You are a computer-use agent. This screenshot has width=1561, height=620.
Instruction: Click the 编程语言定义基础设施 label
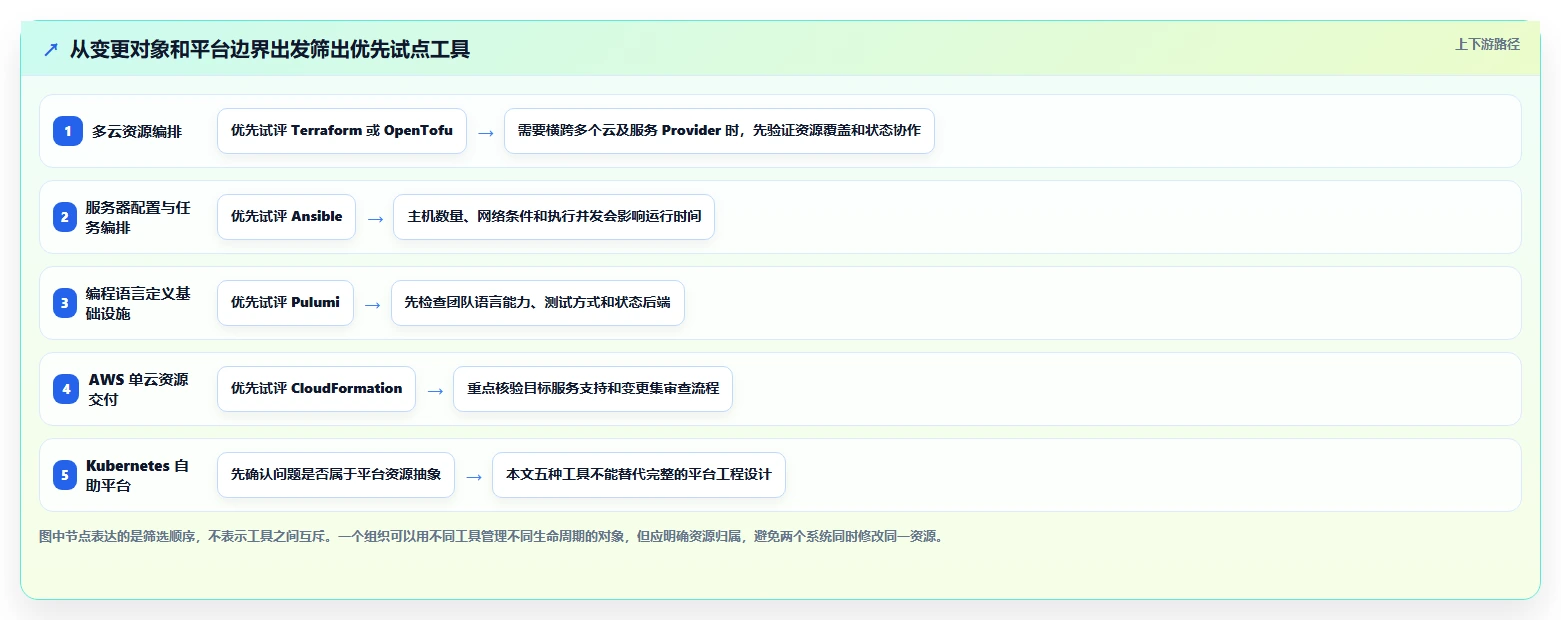138,303
